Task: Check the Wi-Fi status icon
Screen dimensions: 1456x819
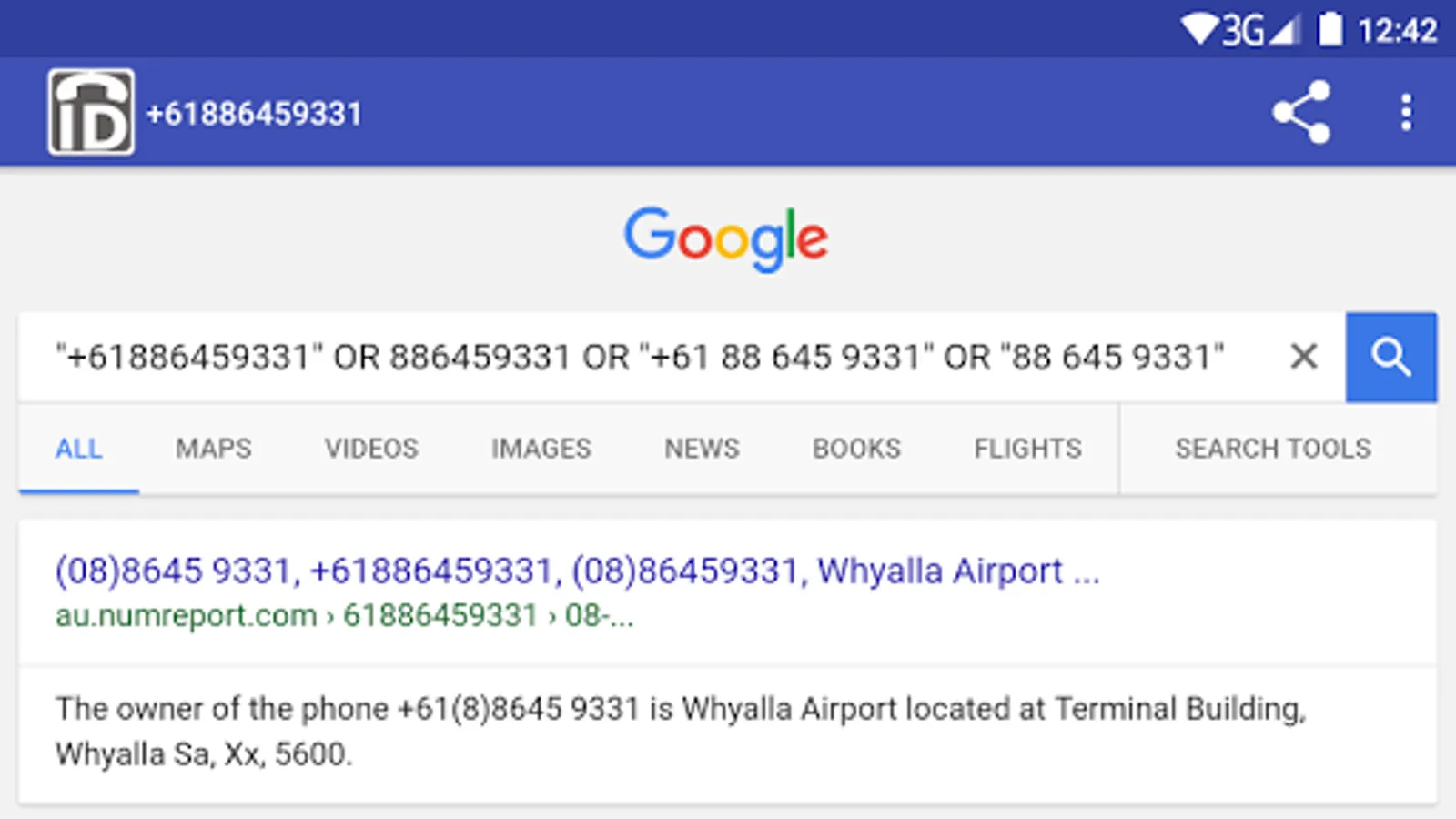Action: coord(1199,29)
